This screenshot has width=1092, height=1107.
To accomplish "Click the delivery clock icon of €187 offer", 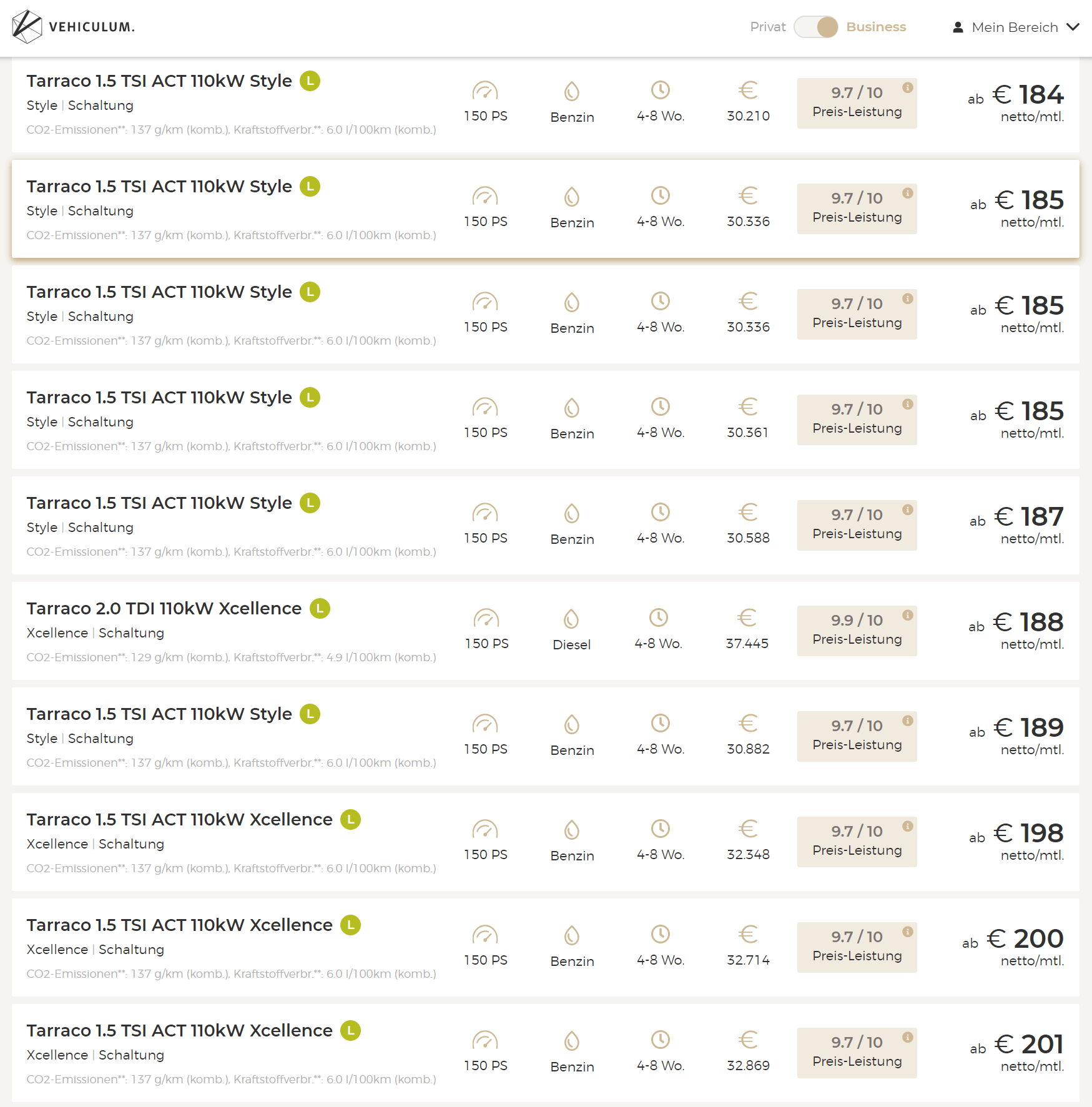I will point(660,513).
